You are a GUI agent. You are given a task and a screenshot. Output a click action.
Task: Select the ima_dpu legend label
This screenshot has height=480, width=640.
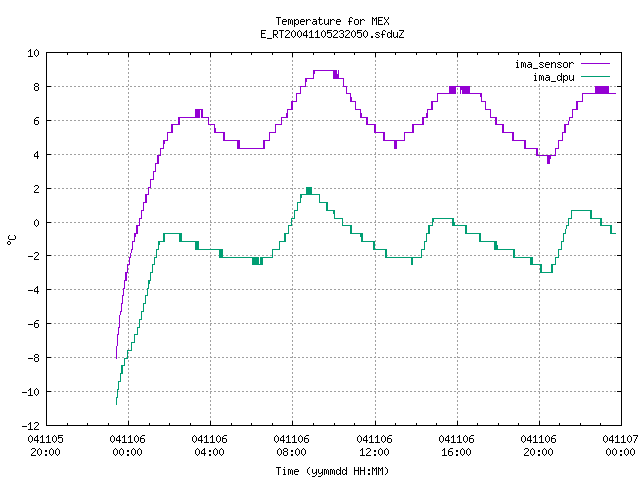coord(553,77)
